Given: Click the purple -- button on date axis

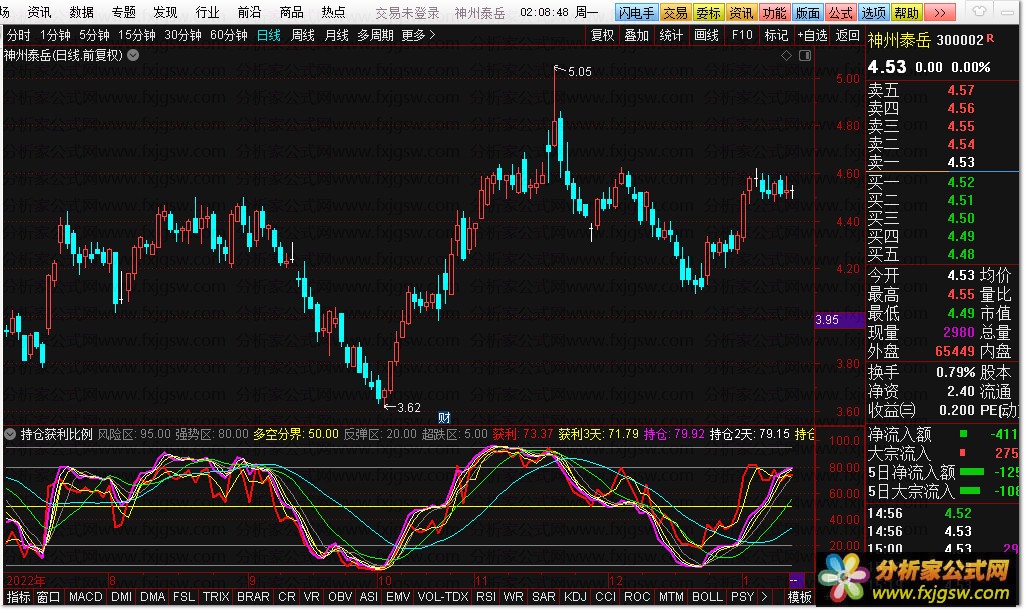Looking at the screenshot, I should (796, 581).
